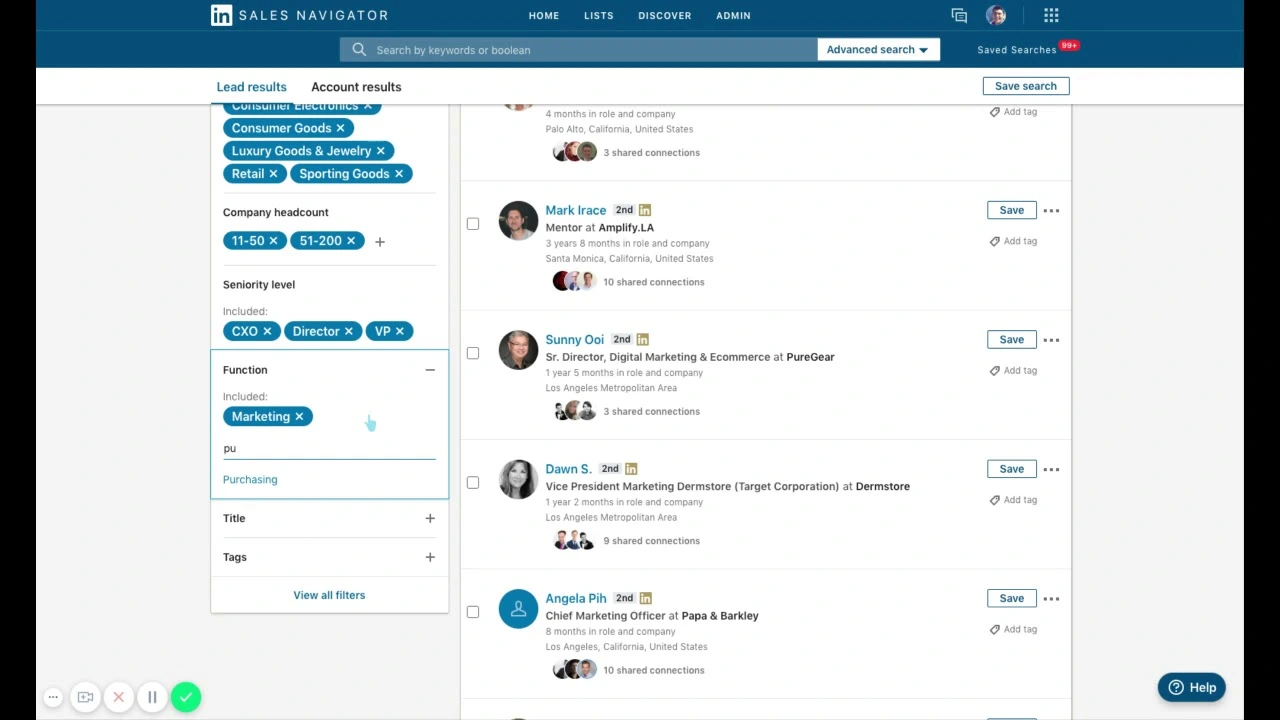This screenshot has height=720, width=1280.
Task: Tick Angela Pih's selection checkbox
Action: [472, 611]
